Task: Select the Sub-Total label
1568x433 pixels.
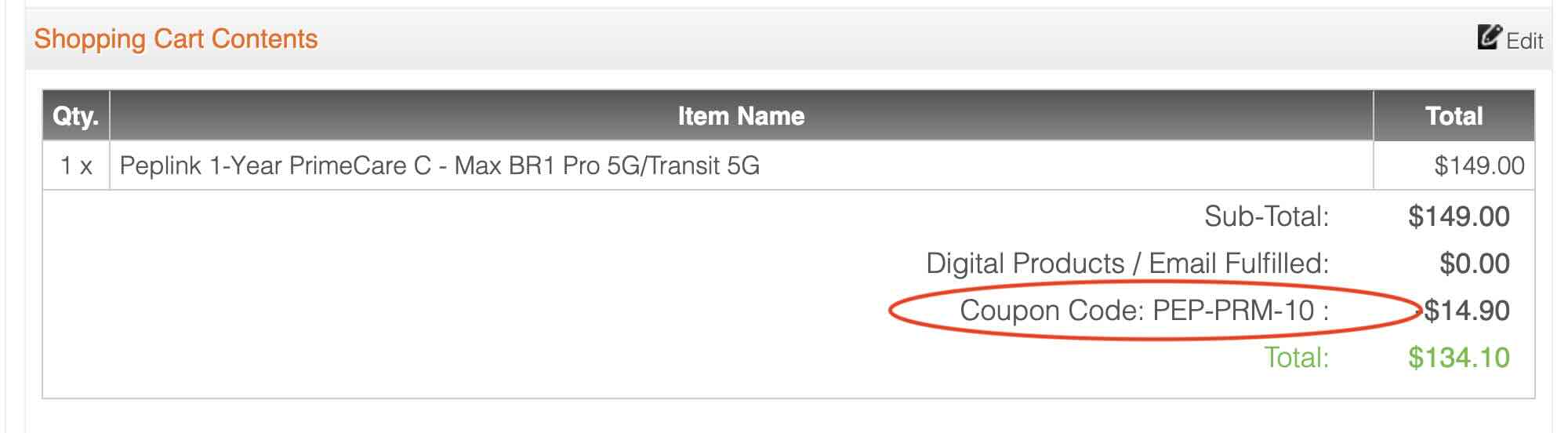Action: (1266, 216)
